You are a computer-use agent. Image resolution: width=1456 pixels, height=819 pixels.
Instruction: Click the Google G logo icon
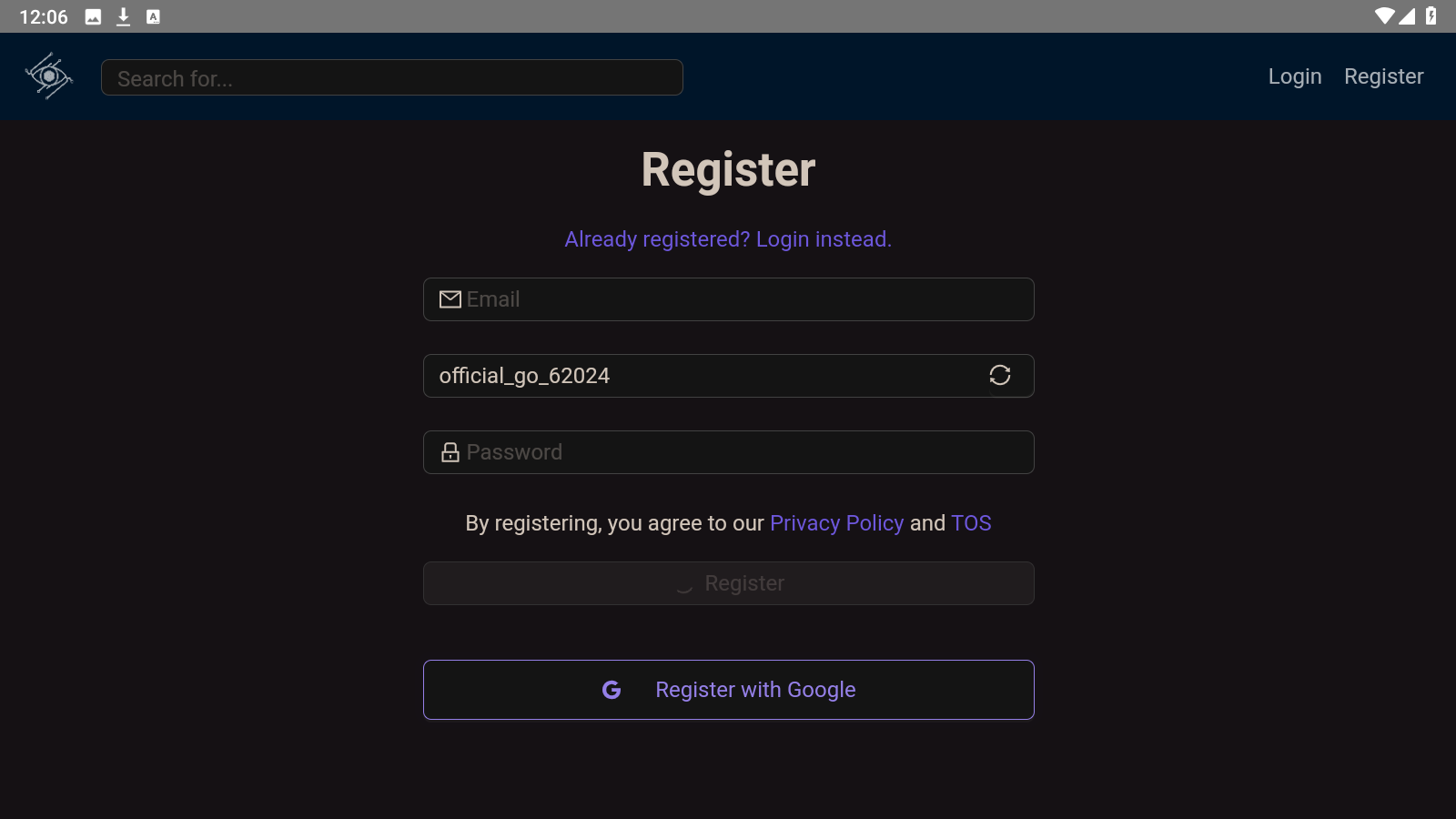[612, 690]
